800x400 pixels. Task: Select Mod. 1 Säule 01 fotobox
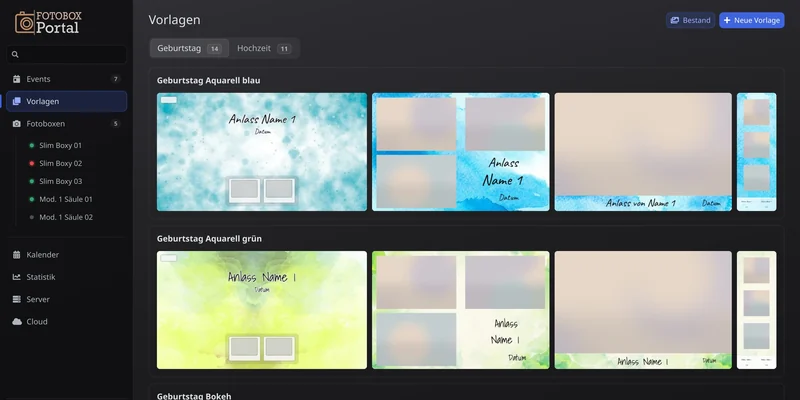(x=66, y=199)
